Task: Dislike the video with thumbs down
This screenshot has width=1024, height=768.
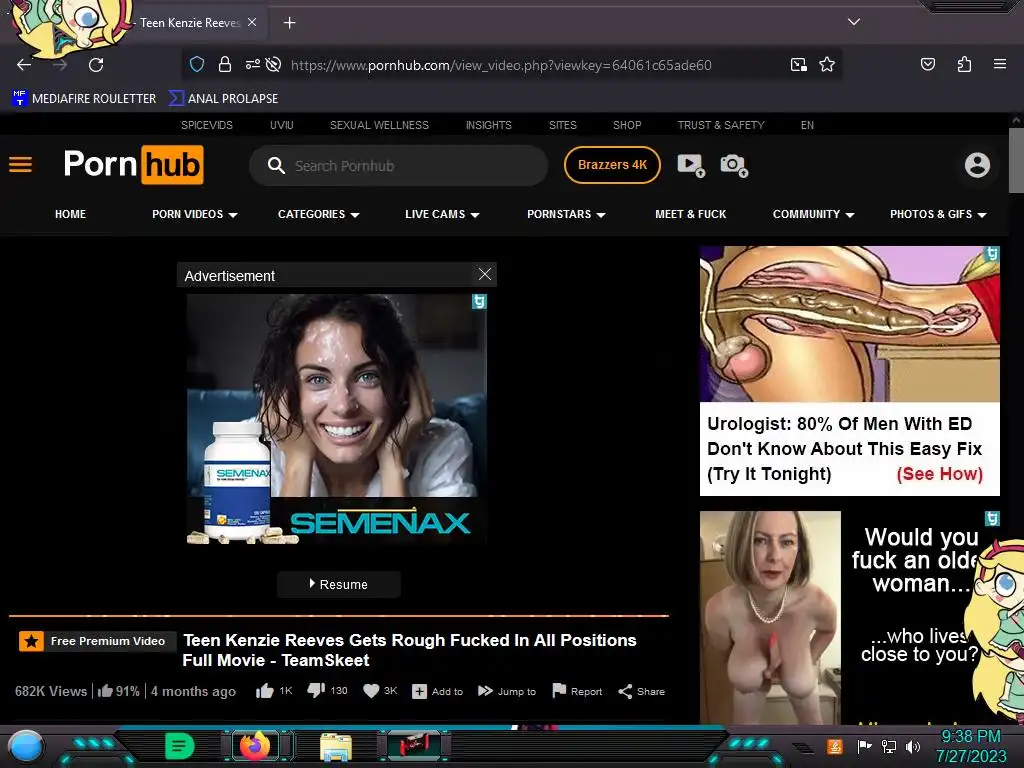Action: point(327,691)
